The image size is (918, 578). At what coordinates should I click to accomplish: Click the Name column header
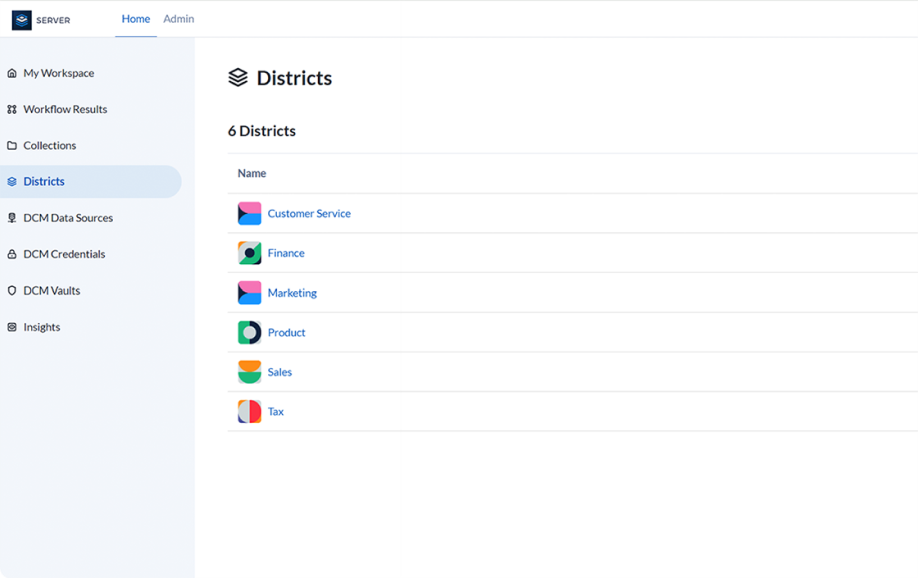point(251,173)
